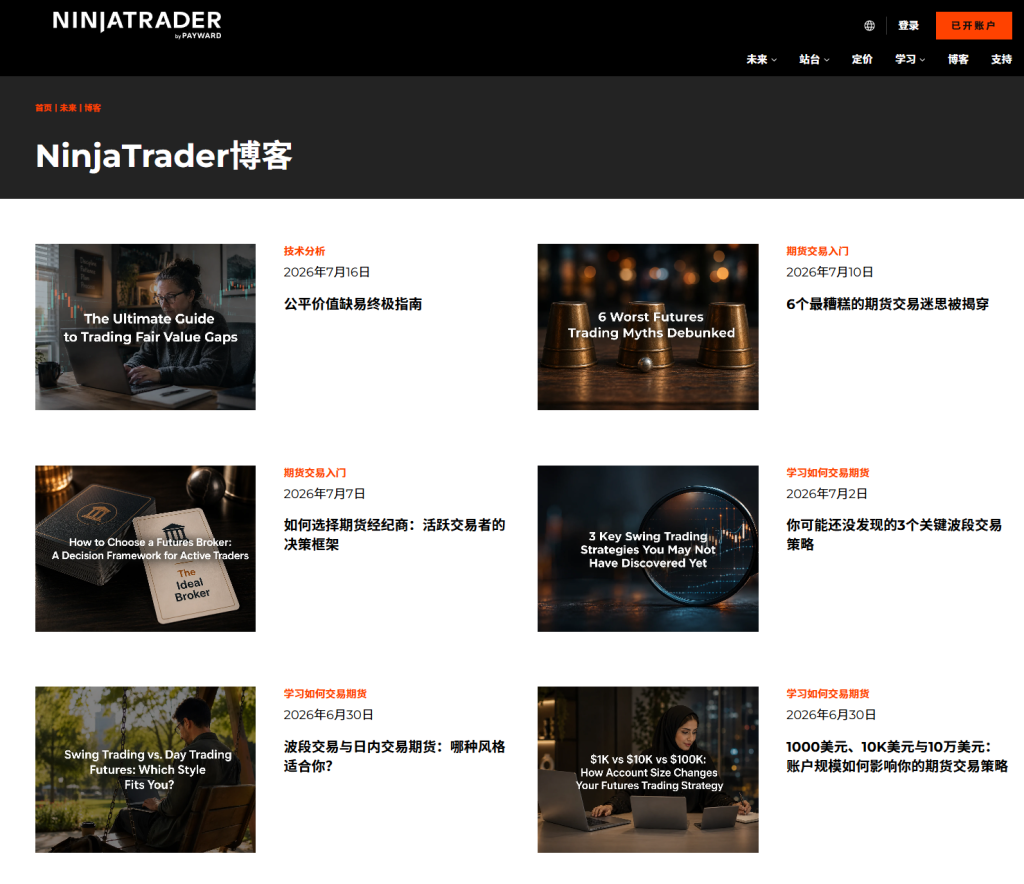Click the 登录 login link
1024x884 pixels.
pos(908,25)
